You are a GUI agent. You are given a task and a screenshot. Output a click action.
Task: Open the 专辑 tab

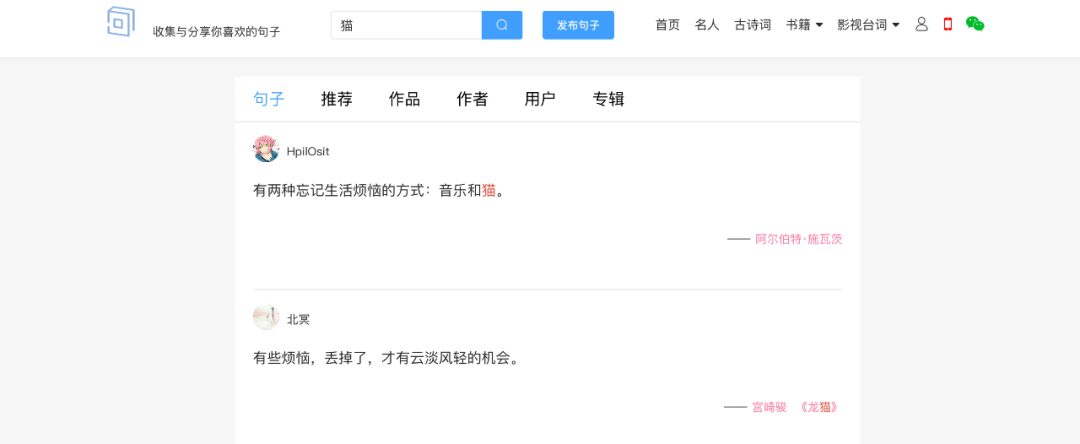[608, 99]
